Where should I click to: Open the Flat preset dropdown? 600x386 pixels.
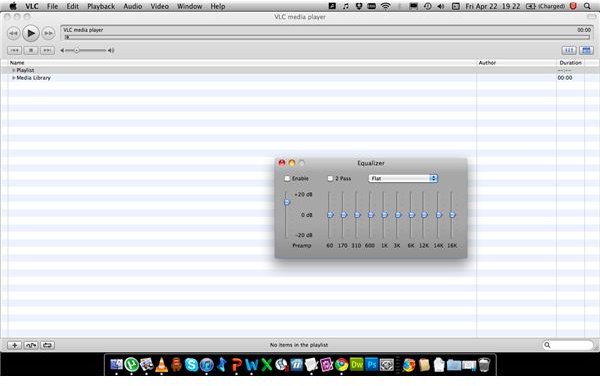(x=403, y=178)
